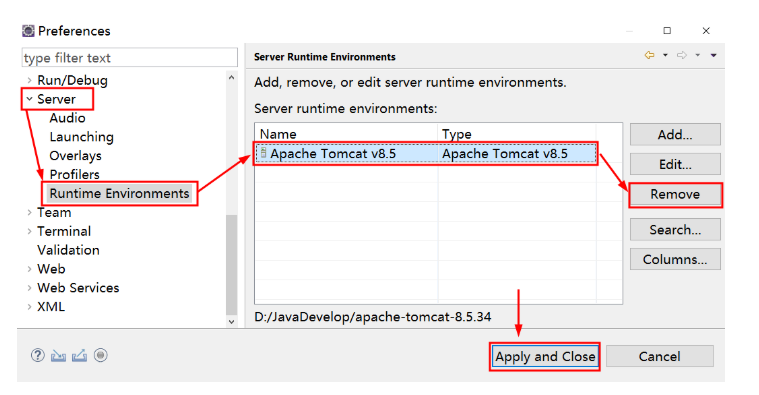759x395 pixels.
Task: Click the Search... button
Action: click(x=675, y=229)
